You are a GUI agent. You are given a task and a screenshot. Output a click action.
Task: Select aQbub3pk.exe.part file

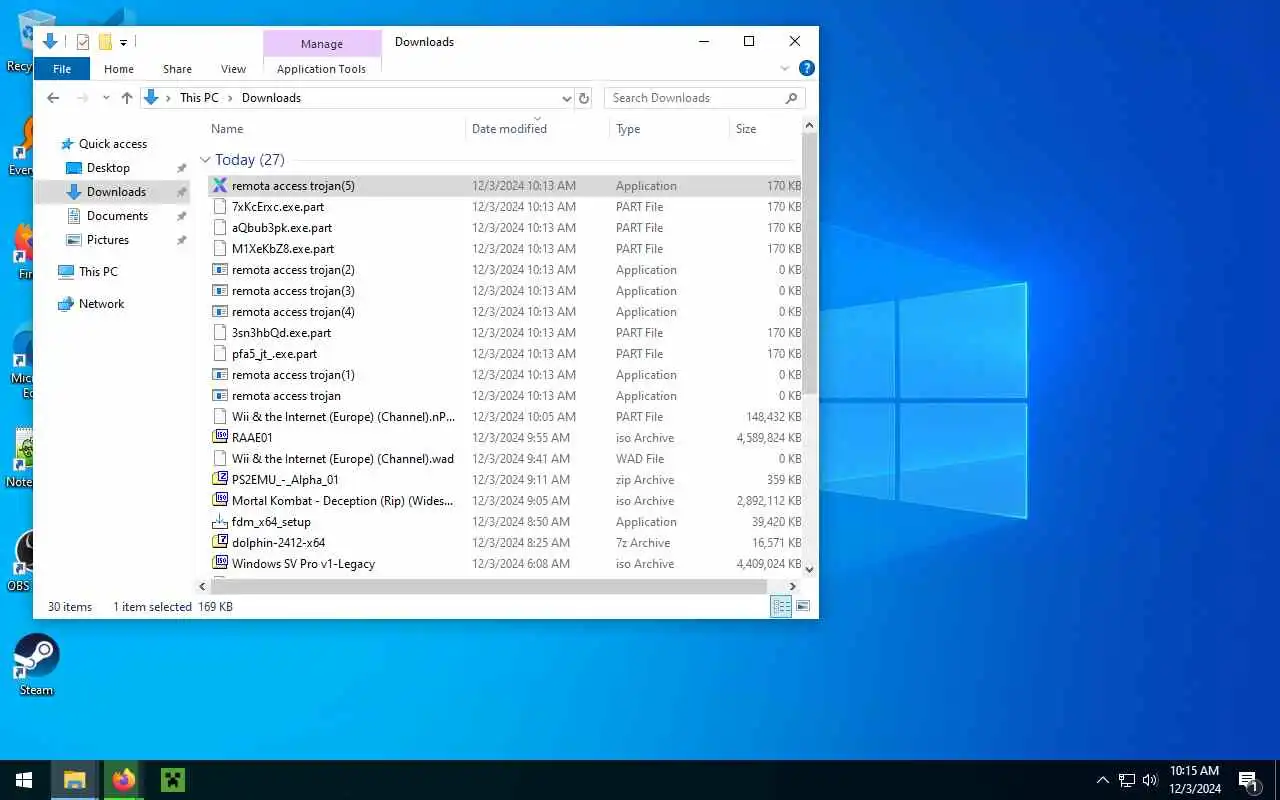click(504, 228)
